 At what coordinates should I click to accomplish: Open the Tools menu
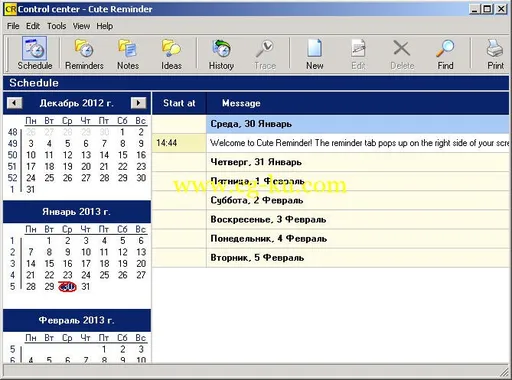pos(56,26)
